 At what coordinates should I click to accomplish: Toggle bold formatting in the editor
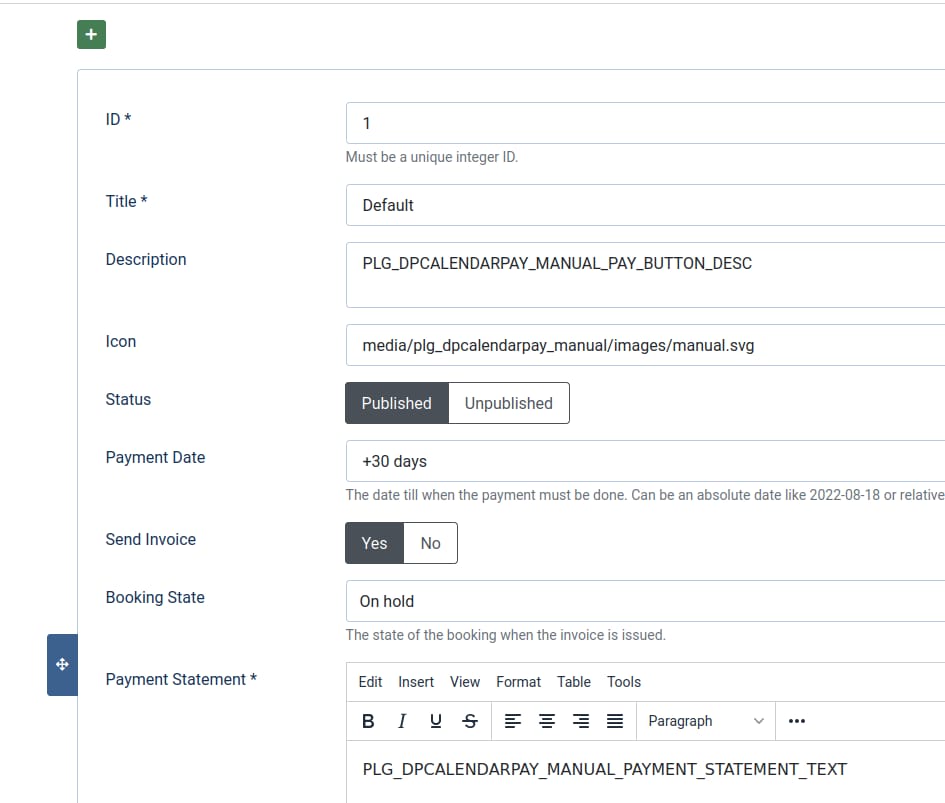(x=368, y=720)
